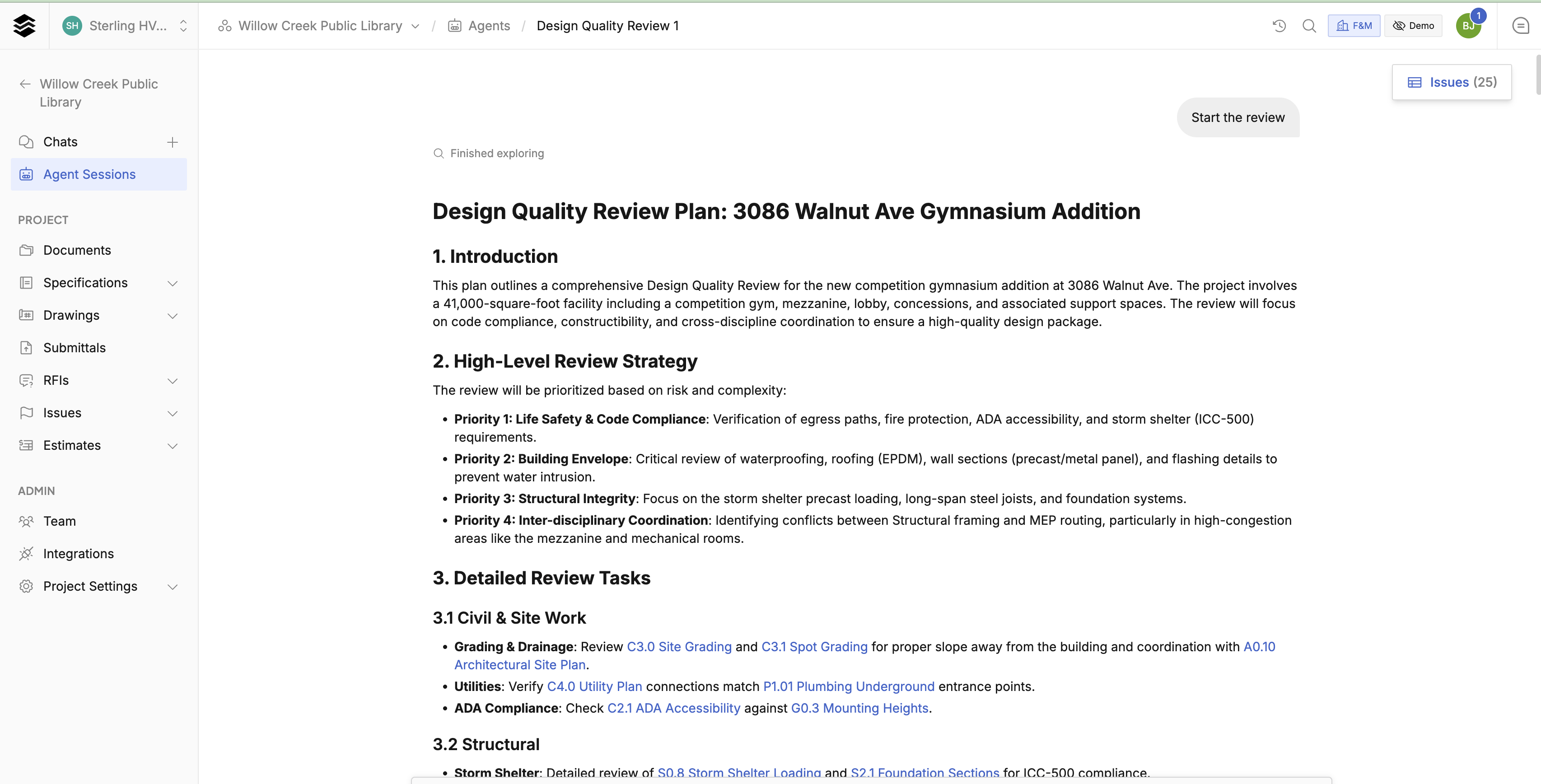Open C3.0 Site Grading link
The height and width of the screenshot is (784, 1541).
pos(679,646)
